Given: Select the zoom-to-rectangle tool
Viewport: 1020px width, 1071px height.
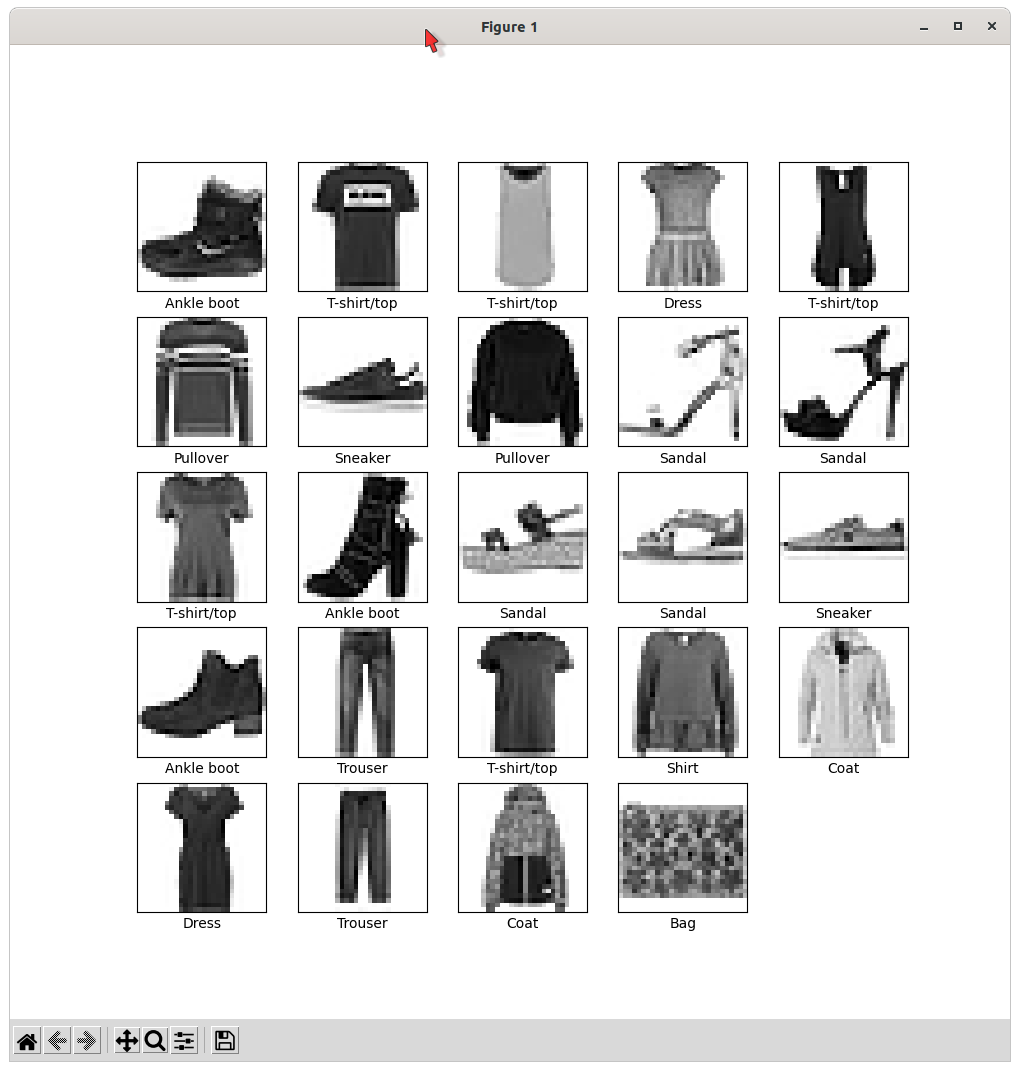Looking at the screenshot, I should (154, 1040).
